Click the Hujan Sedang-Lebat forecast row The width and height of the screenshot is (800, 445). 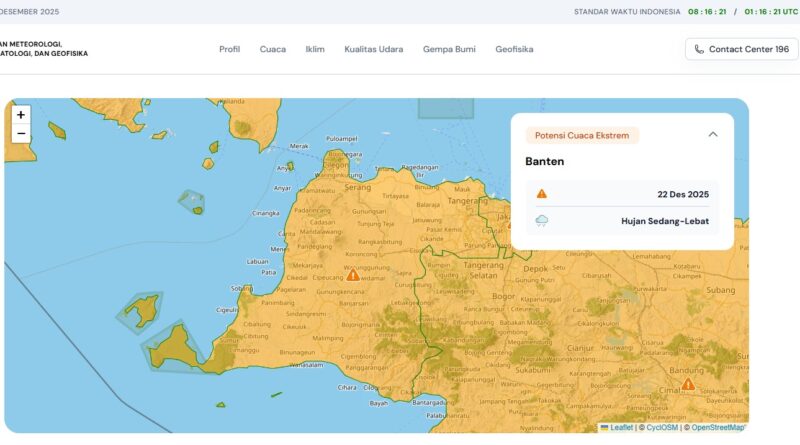tap(622, 220)
